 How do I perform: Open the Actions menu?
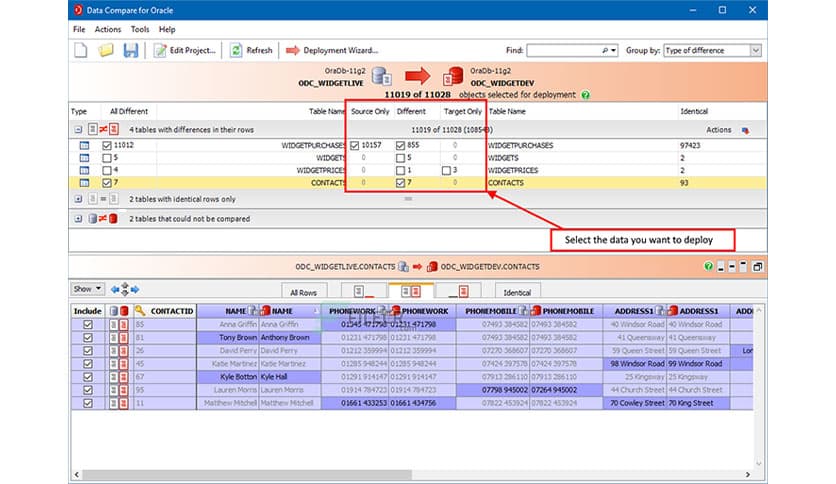click(x=108, y=29)
